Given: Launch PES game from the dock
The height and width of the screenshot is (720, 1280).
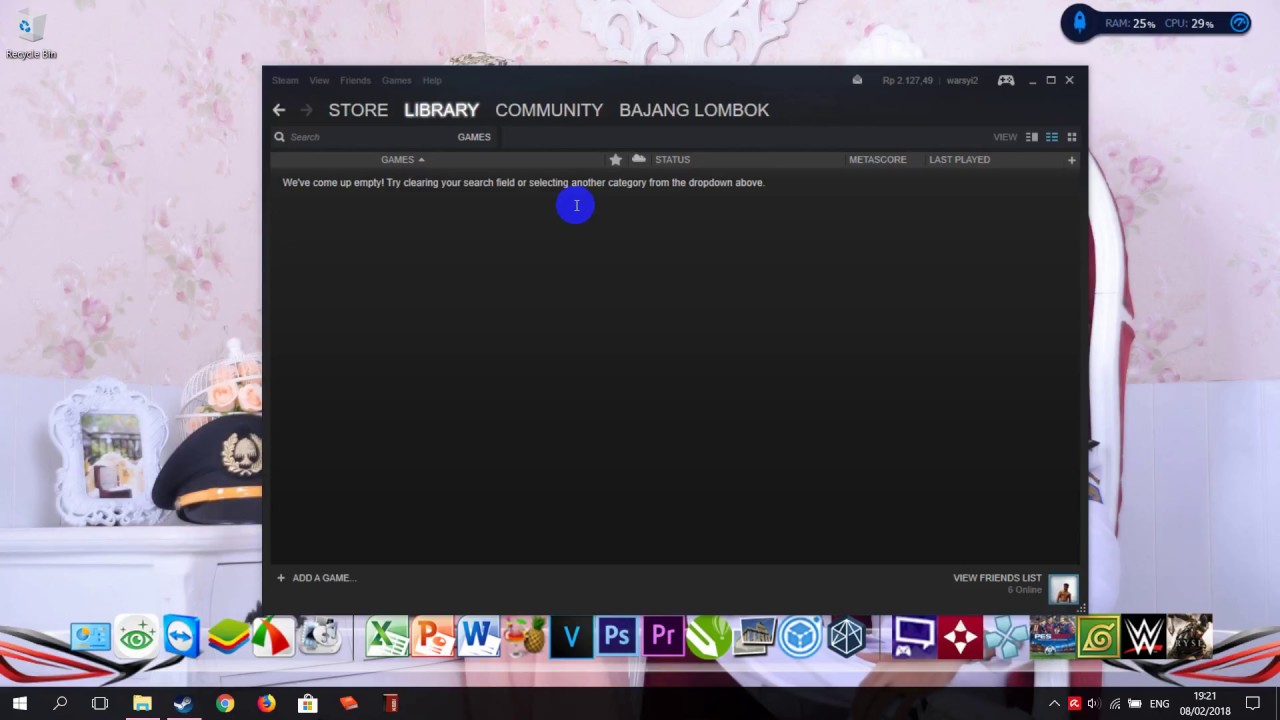Looking at the screenshot, I should (1053, 637).
